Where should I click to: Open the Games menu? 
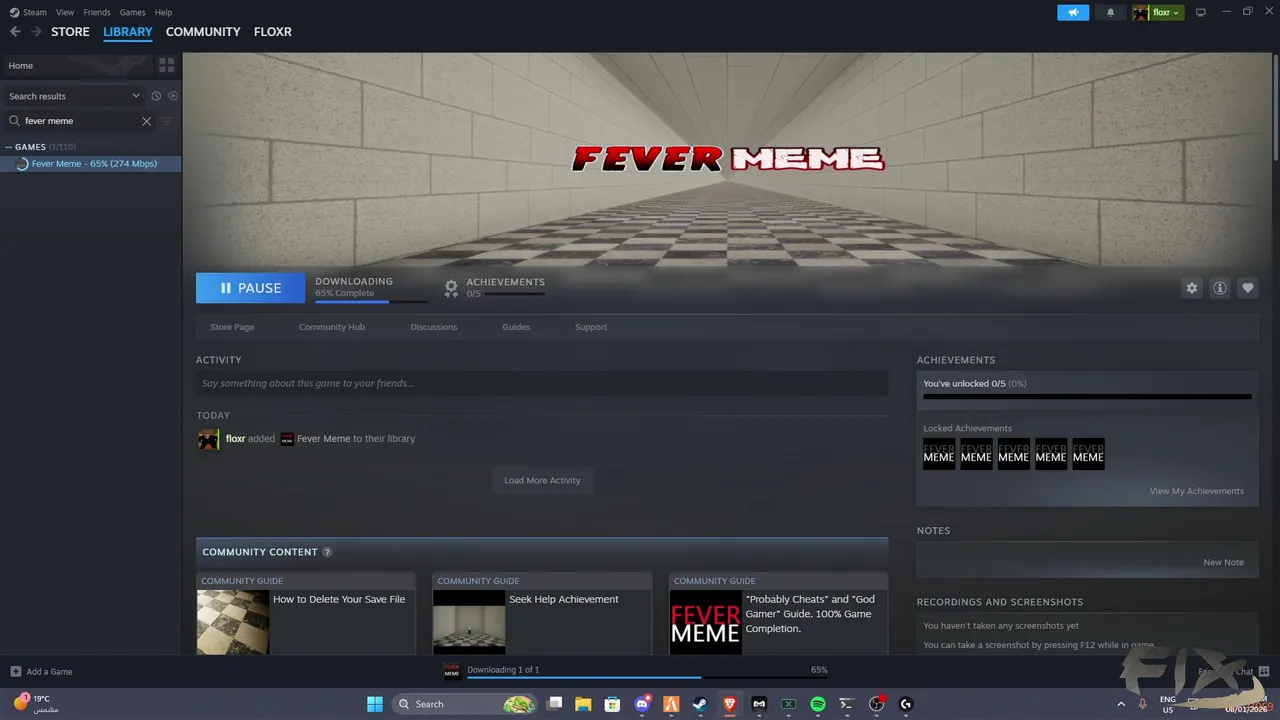coord(132,12)
